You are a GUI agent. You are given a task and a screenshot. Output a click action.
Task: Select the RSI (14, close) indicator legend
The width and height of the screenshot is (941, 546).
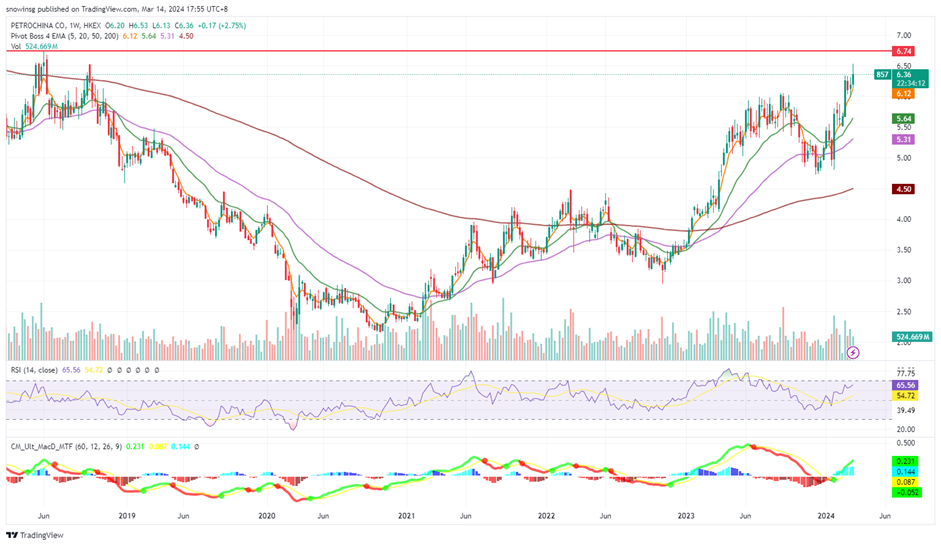(34, 370)
